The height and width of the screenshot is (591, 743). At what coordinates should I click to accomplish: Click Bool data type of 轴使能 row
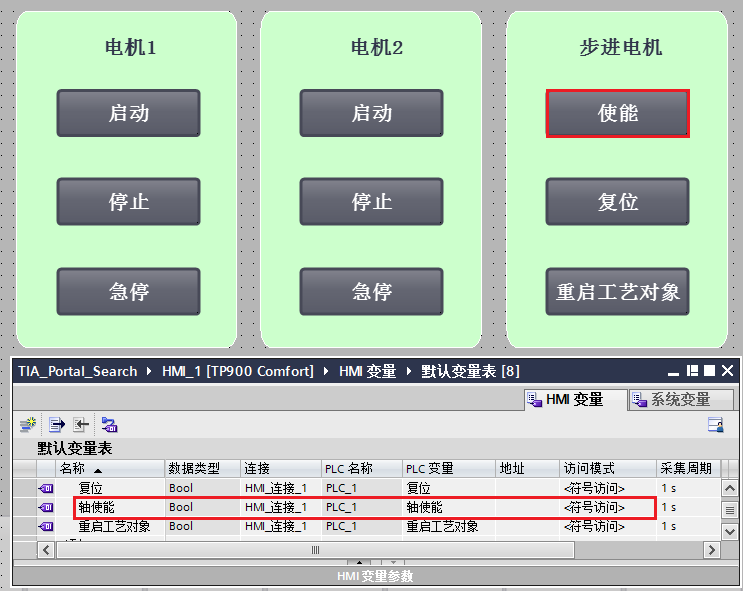pyautogui.click(x=203, y=507)
